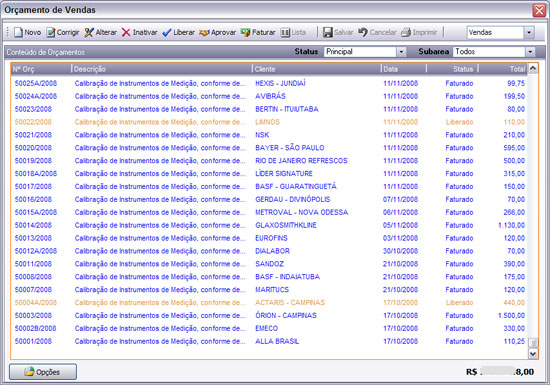Sort by Nº Orç column header

coord(41,69)
